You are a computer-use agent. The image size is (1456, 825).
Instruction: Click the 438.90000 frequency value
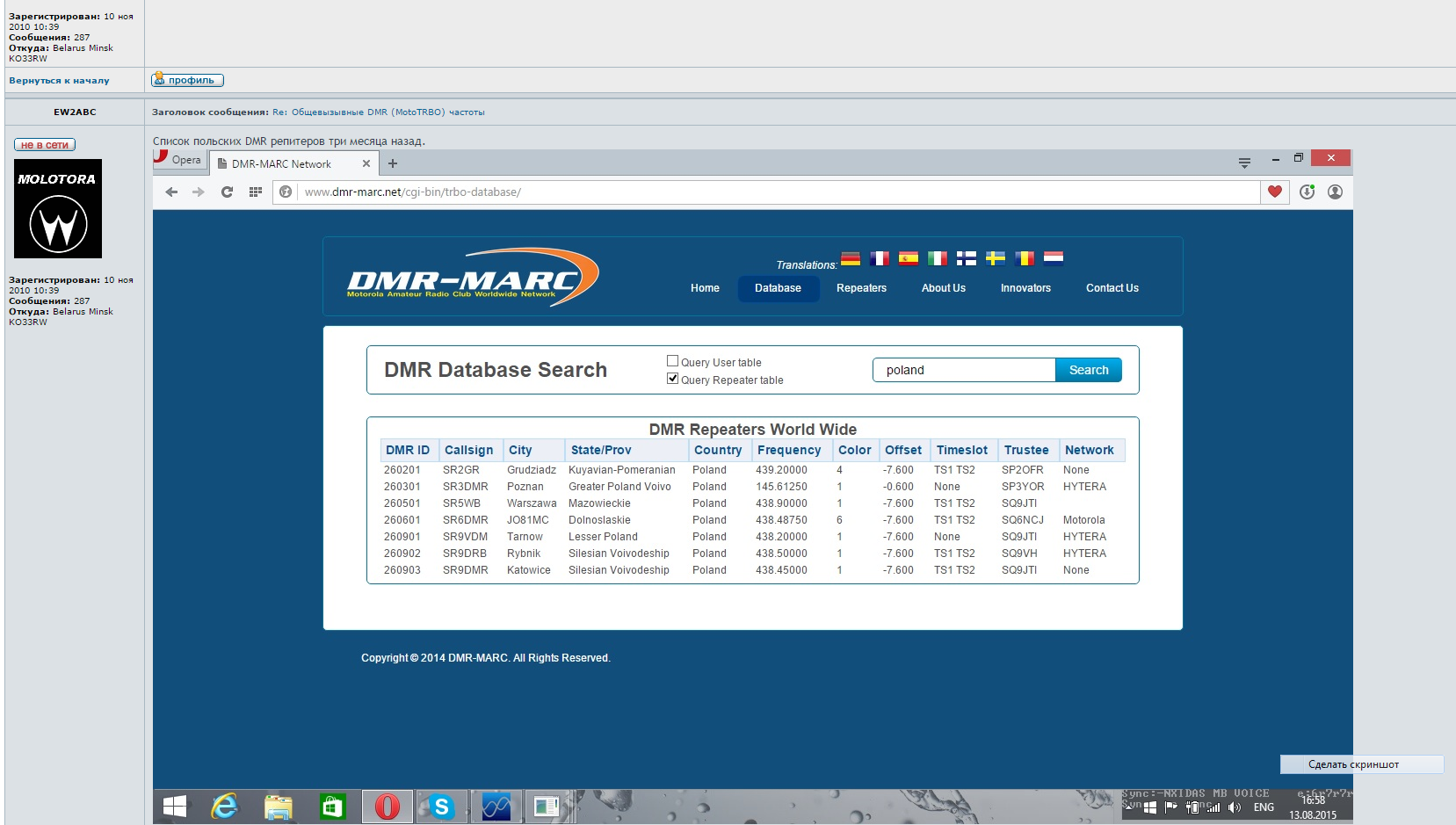coord(781,503)
